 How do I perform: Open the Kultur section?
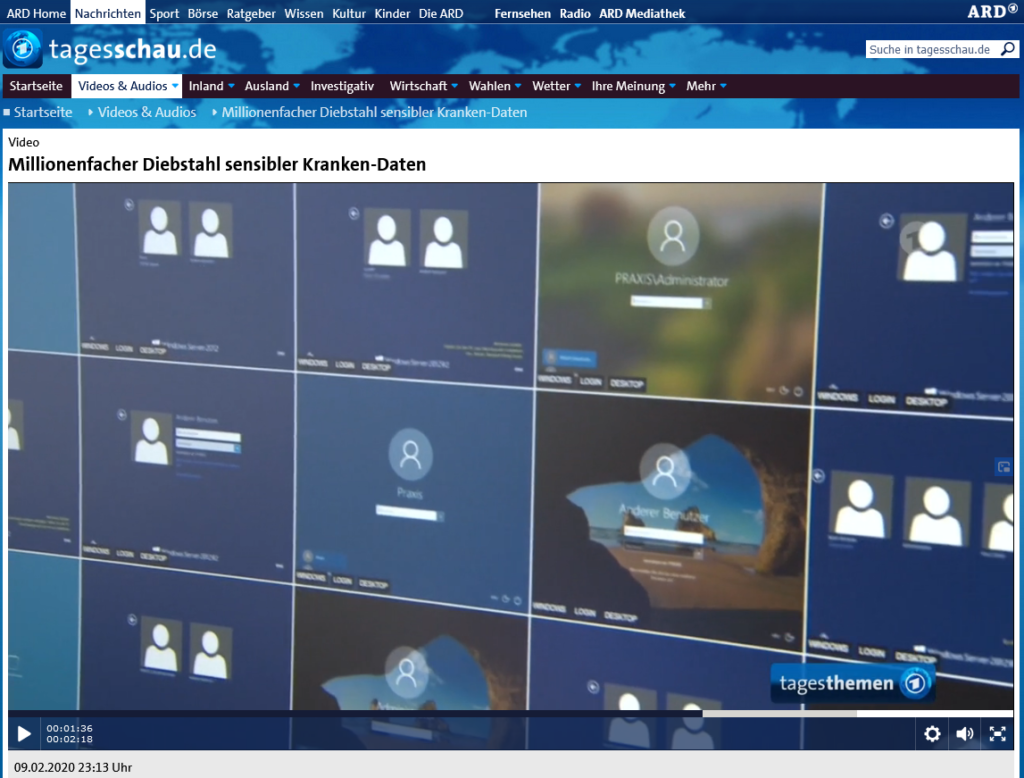pyautogui.click(x=349, y=13)
